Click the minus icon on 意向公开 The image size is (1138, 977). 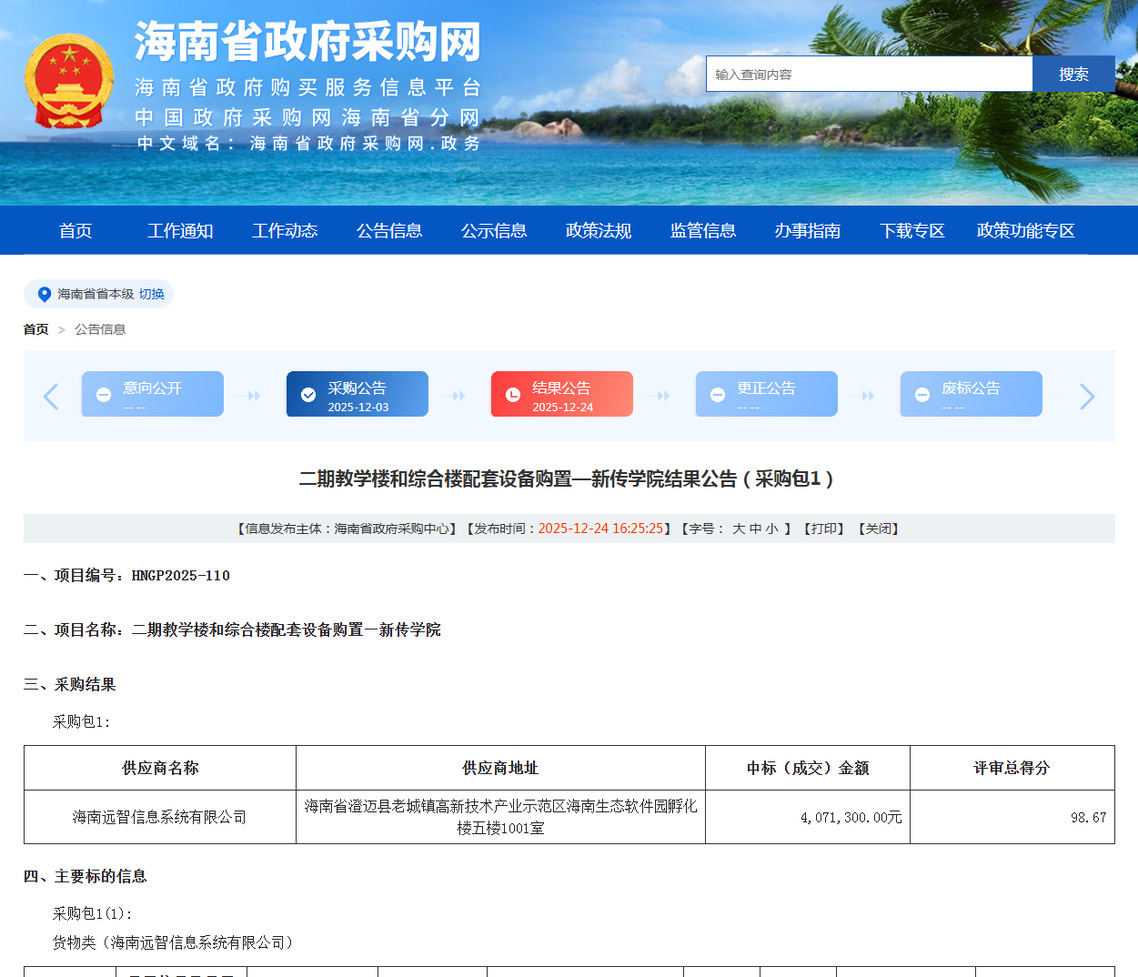tap(103, 395)
